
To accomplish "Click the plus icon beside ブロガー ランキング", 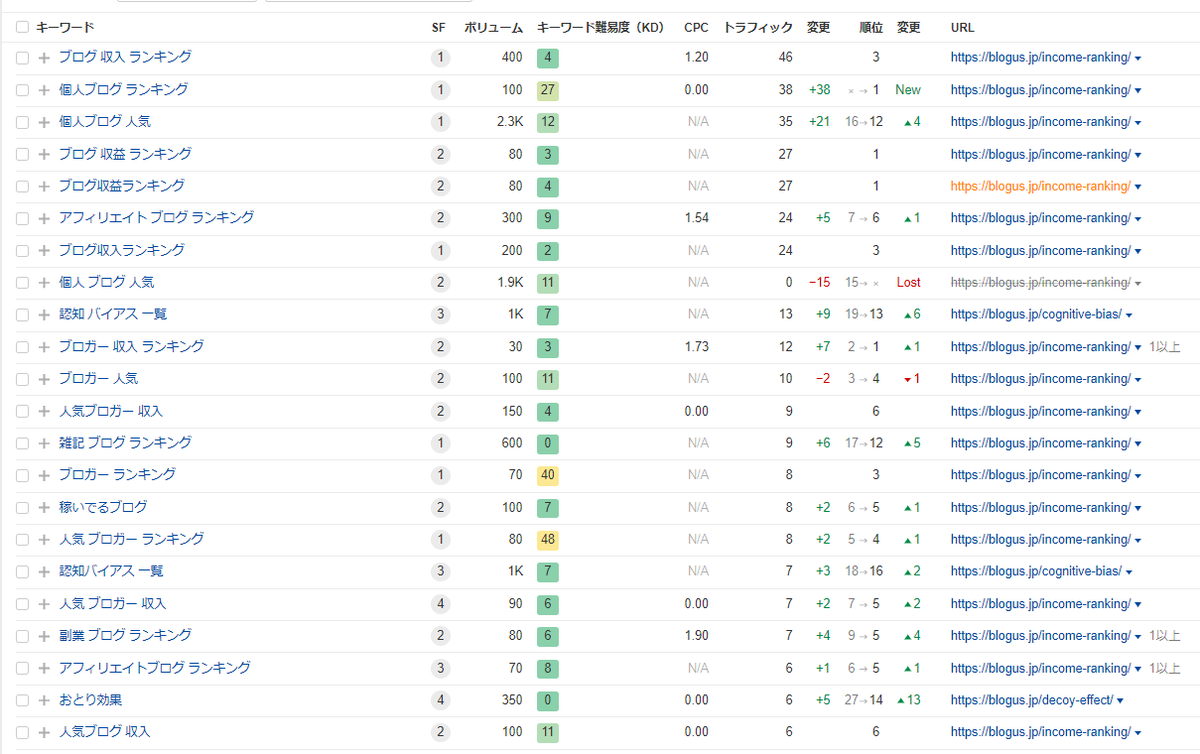I will [x=44, y=475].
